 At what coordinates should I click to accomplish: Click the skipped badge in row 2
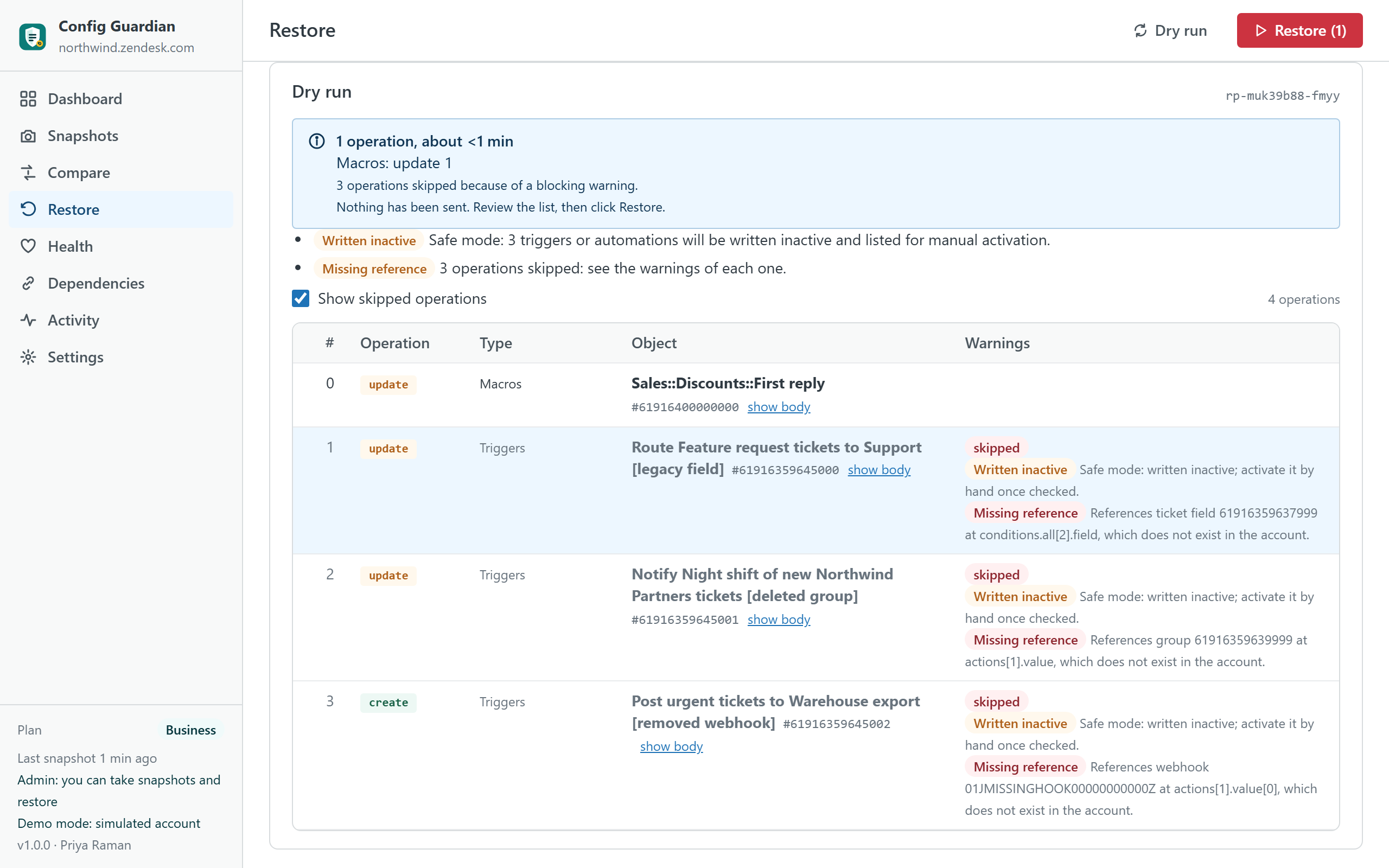(996, 575)
